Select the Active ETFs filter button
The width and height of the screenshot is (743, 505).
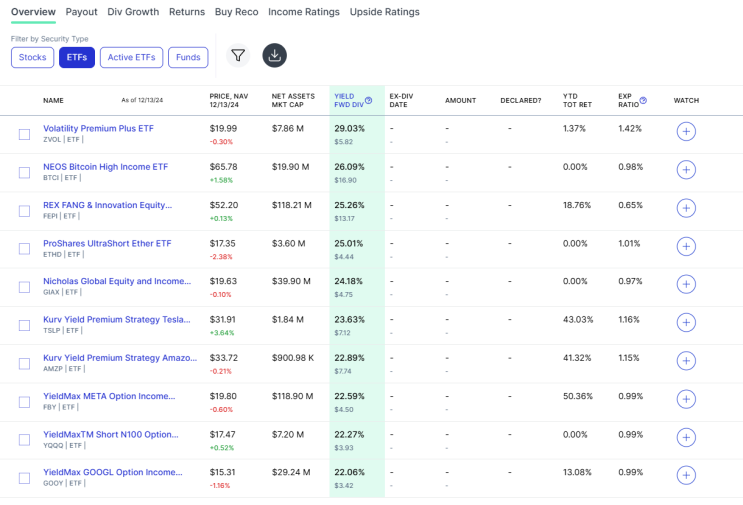pyautogui.click(x=131, y=57)
